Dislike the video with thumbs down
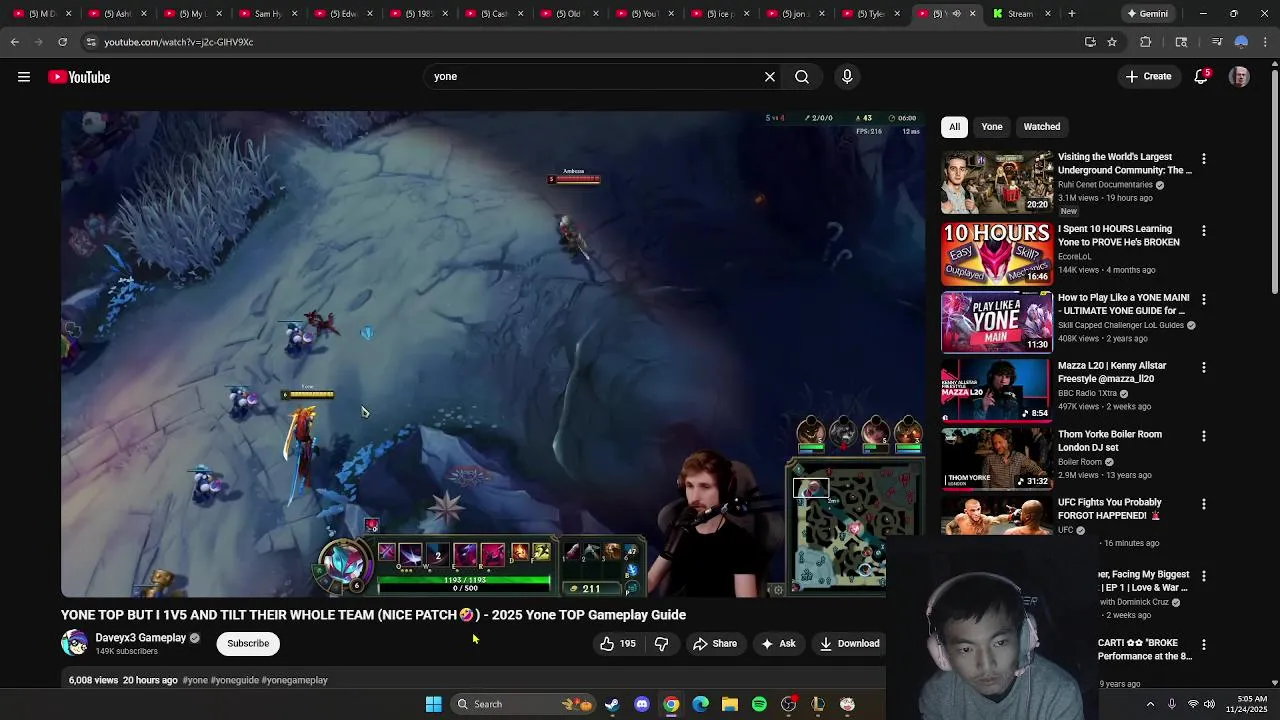 coord(661,644)
